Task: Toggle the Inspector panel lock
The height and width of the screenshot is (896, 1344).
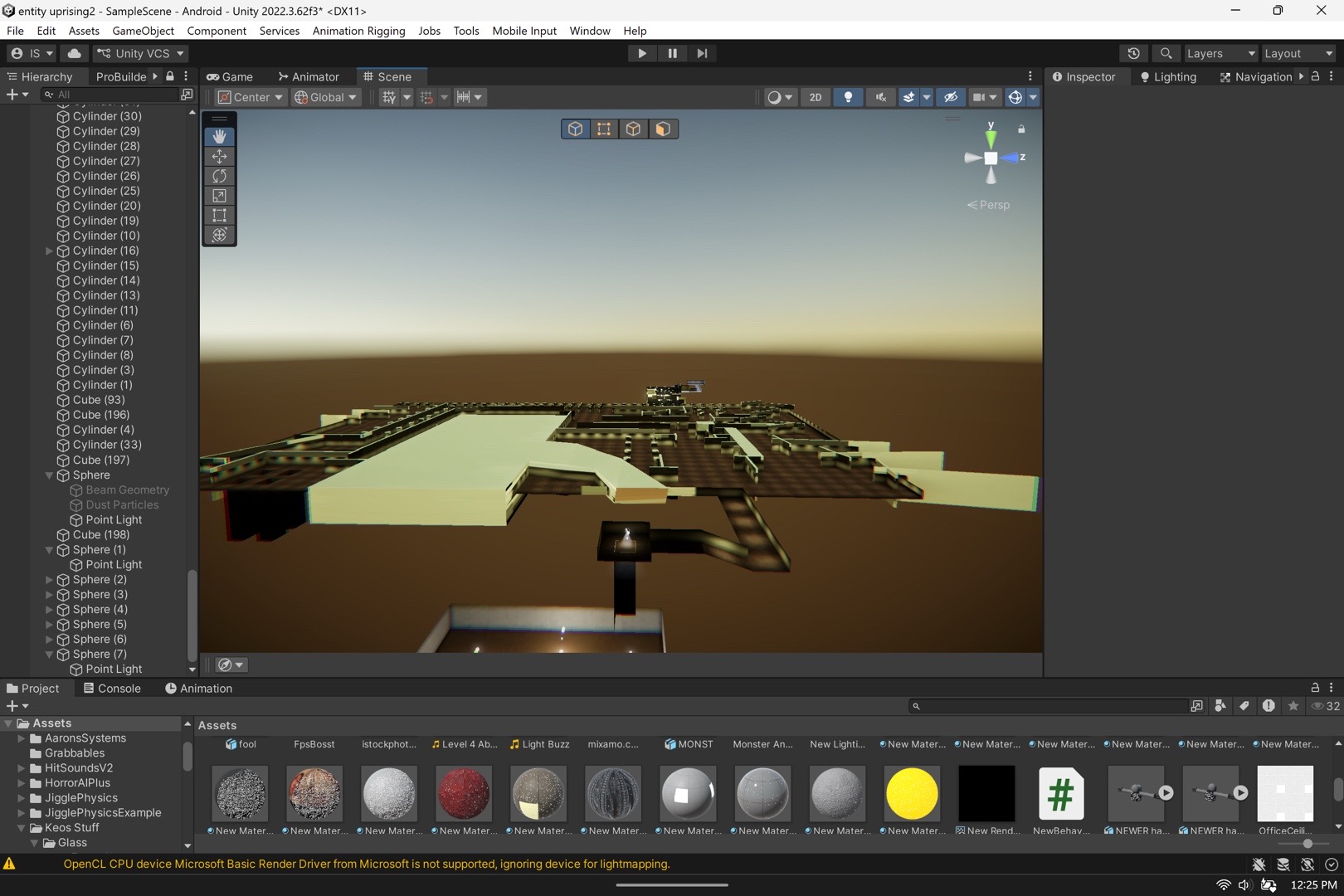Action: tap(1315, 76)
